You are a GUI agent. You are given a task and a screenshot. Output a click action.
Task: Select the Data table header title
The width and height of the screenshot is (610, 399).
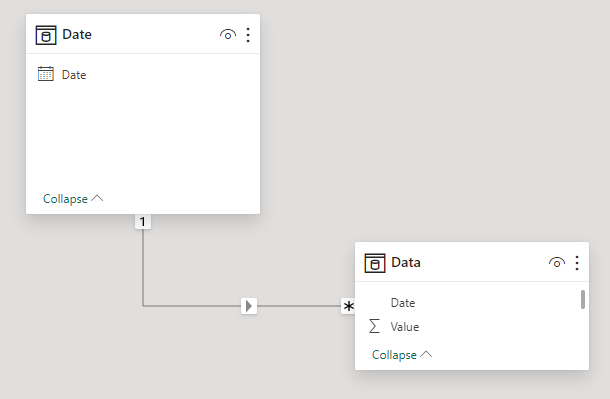[x=406, y=262]
